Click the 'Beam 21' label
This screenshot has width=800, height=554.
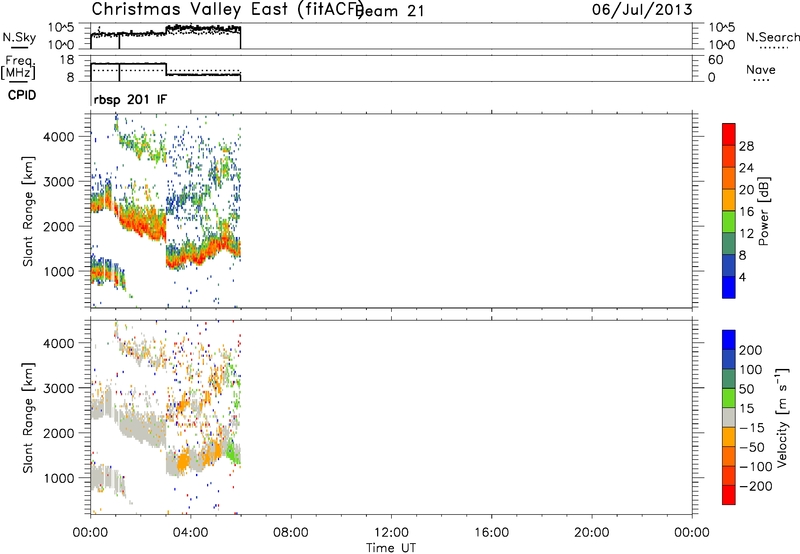tap(392, 11)
